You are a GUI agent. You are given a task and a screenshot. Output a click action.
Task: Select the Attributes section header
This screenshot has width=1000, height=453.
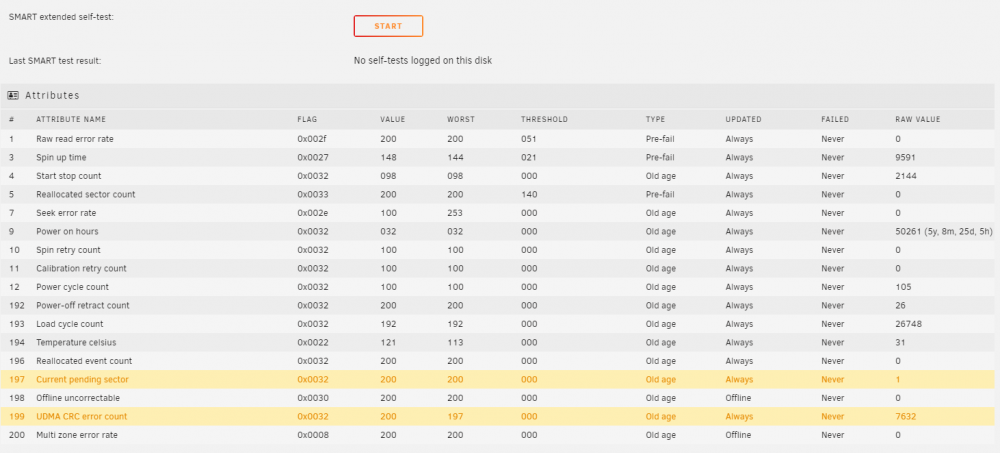pyautogui.click(x=497, y=96)
